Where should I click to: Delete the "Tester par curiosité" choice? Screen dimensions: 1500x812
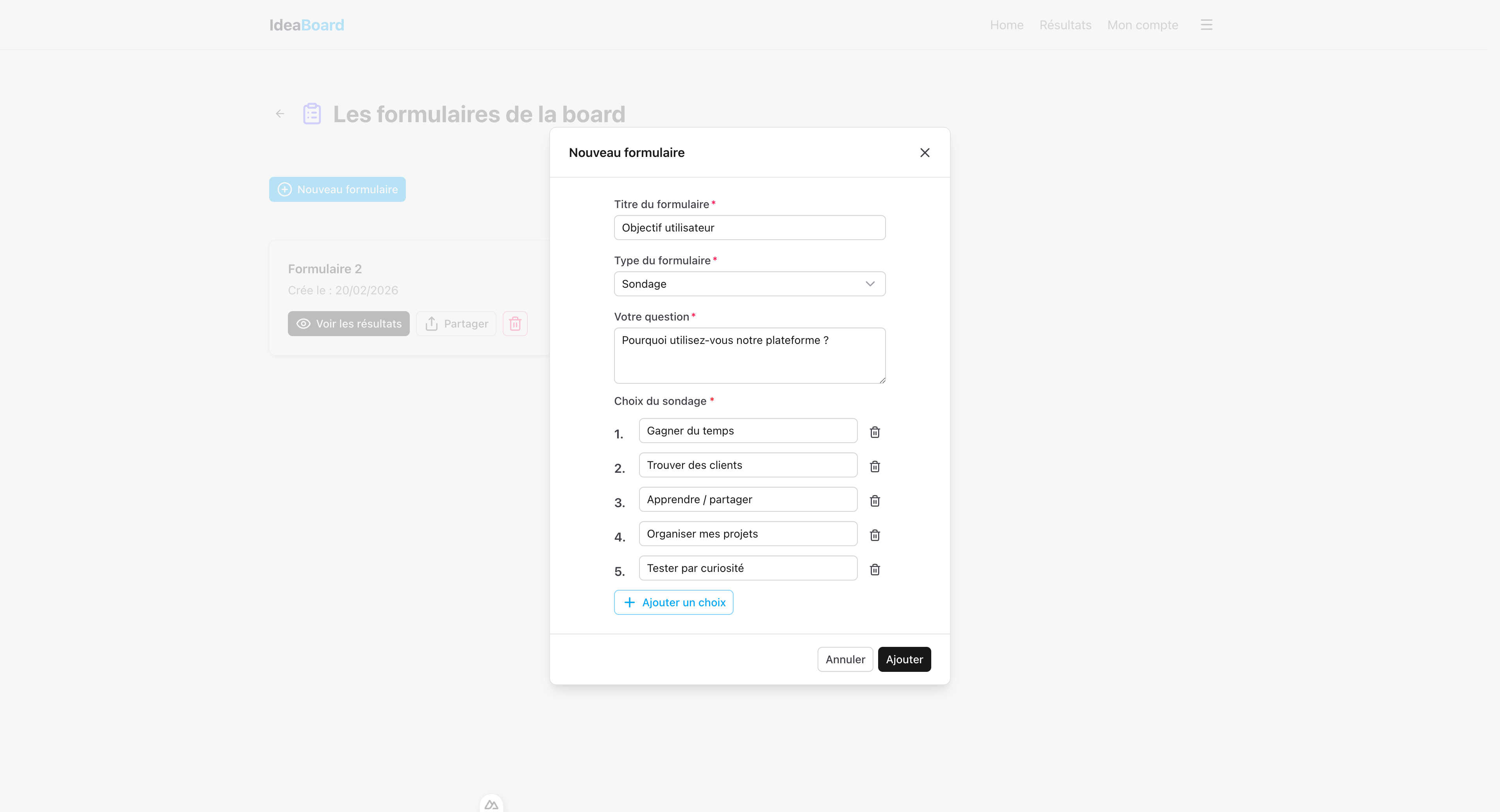[875, 569]
